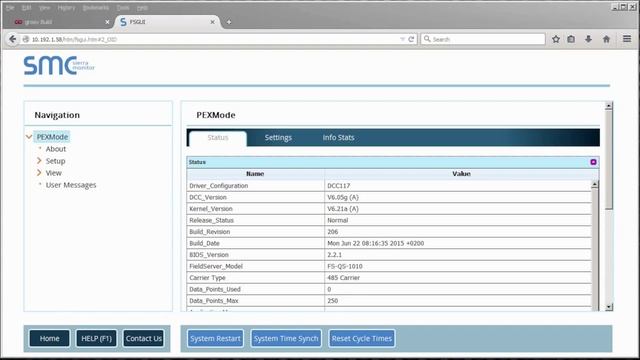Viewport: 640px width, 360px height.
Task: Open the File menu
Action: (x=10, y=8)
